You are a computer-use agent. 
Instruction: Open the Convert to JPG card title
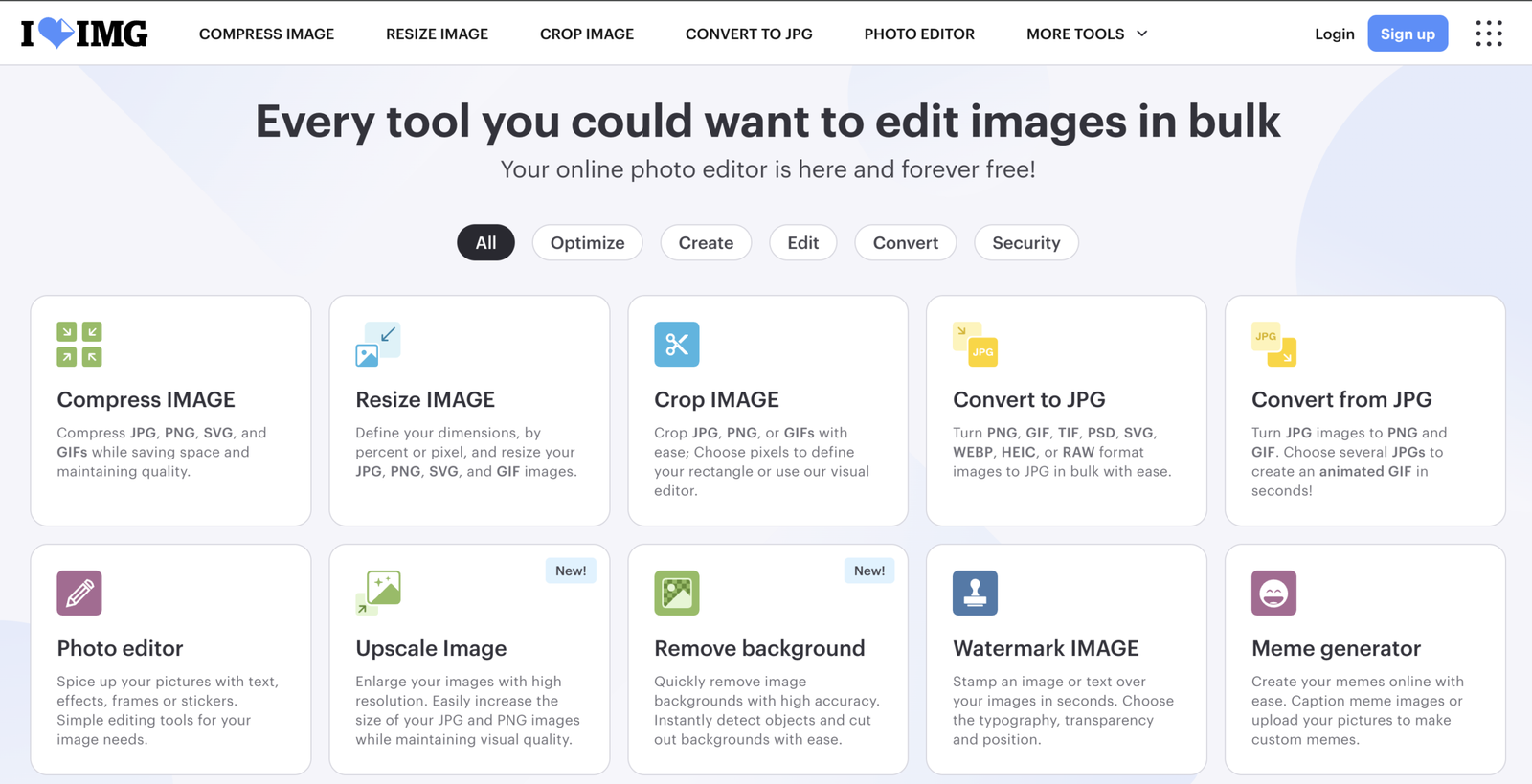coord(1029,399)
